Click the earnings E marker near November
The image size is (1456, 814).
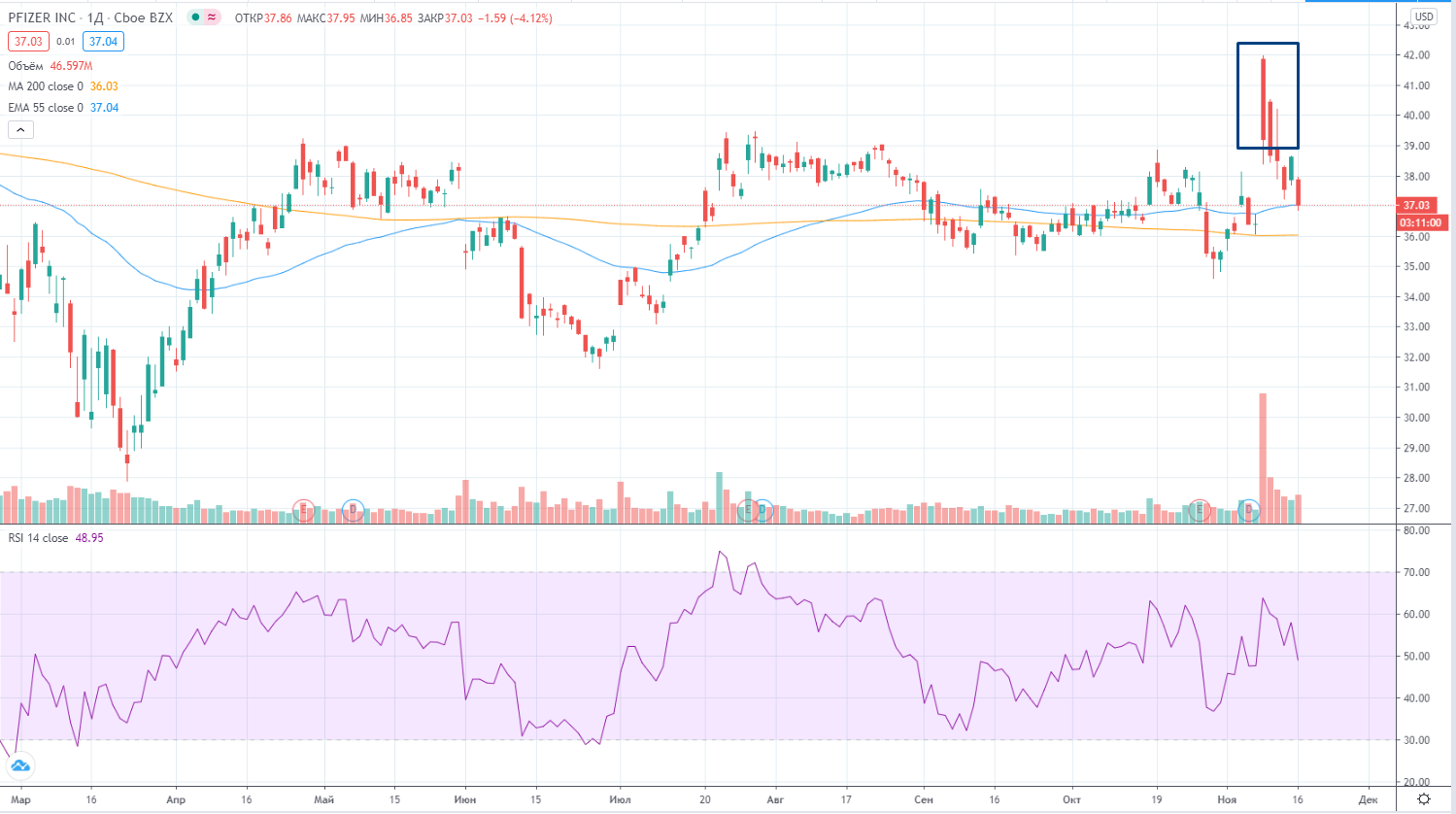[1200, 509]
